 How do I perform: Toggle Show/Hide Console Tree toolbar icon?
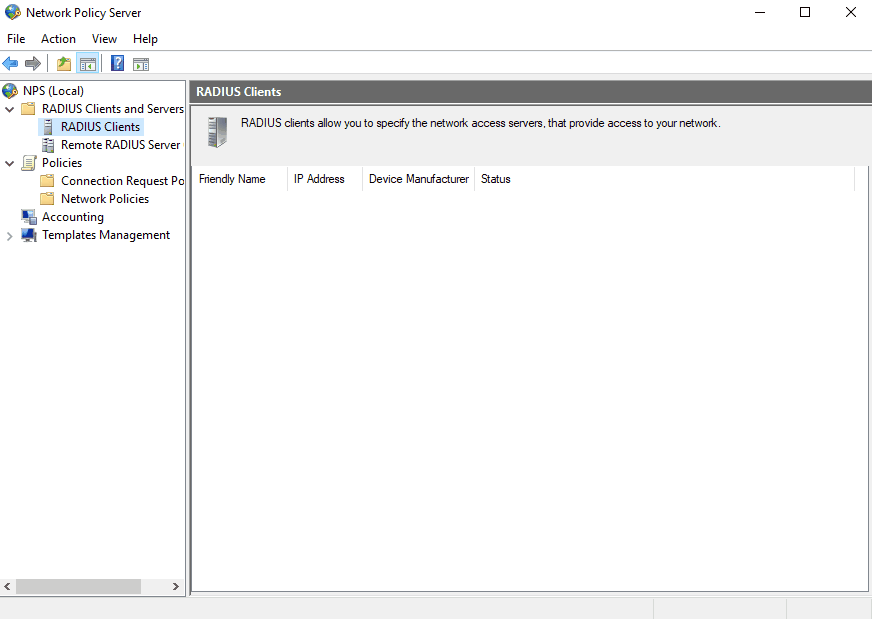(88, 64)
